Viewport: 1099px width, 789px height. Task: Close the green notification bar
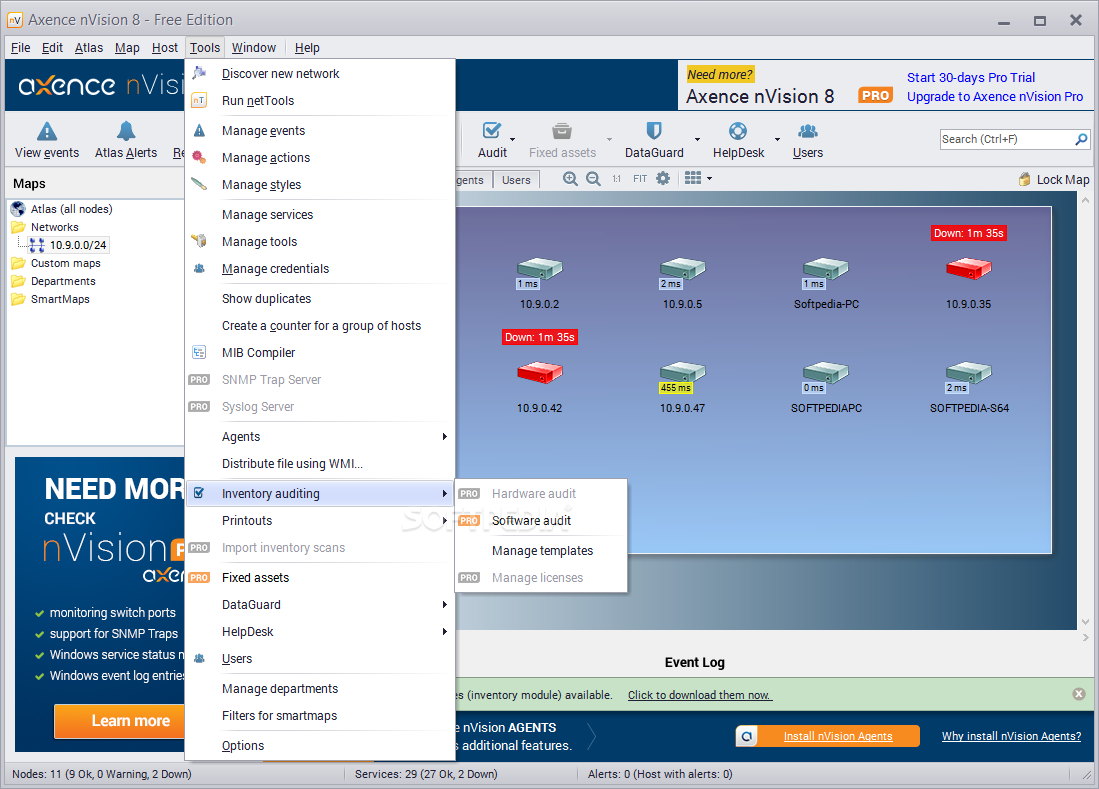tap(1079, 694)
